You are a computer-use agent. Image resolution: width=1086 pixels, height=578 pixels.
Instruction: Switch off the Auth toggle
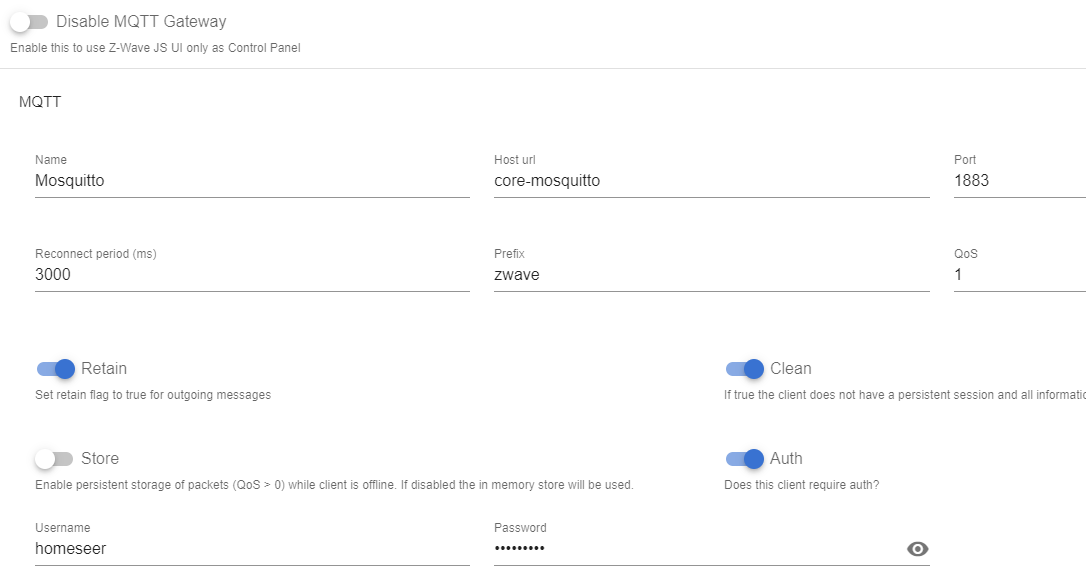pos(745,459)
